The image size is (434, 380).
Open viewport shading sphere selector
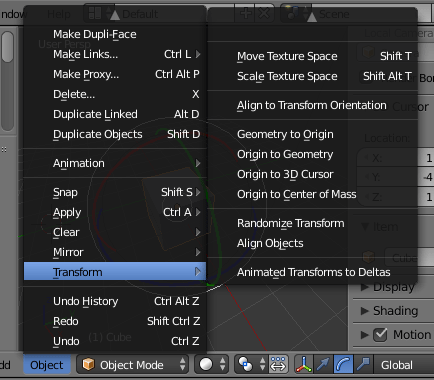pyautogui.click(x=212, y=364)
